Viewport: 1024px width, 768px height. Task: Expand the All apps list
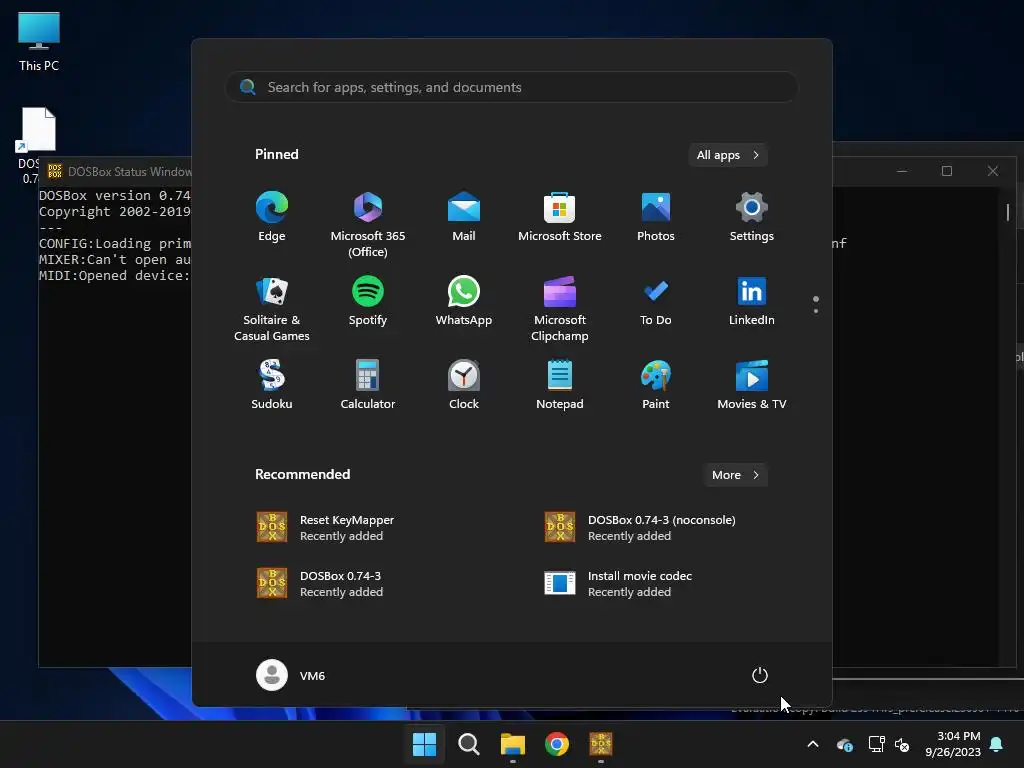(728, 155)
